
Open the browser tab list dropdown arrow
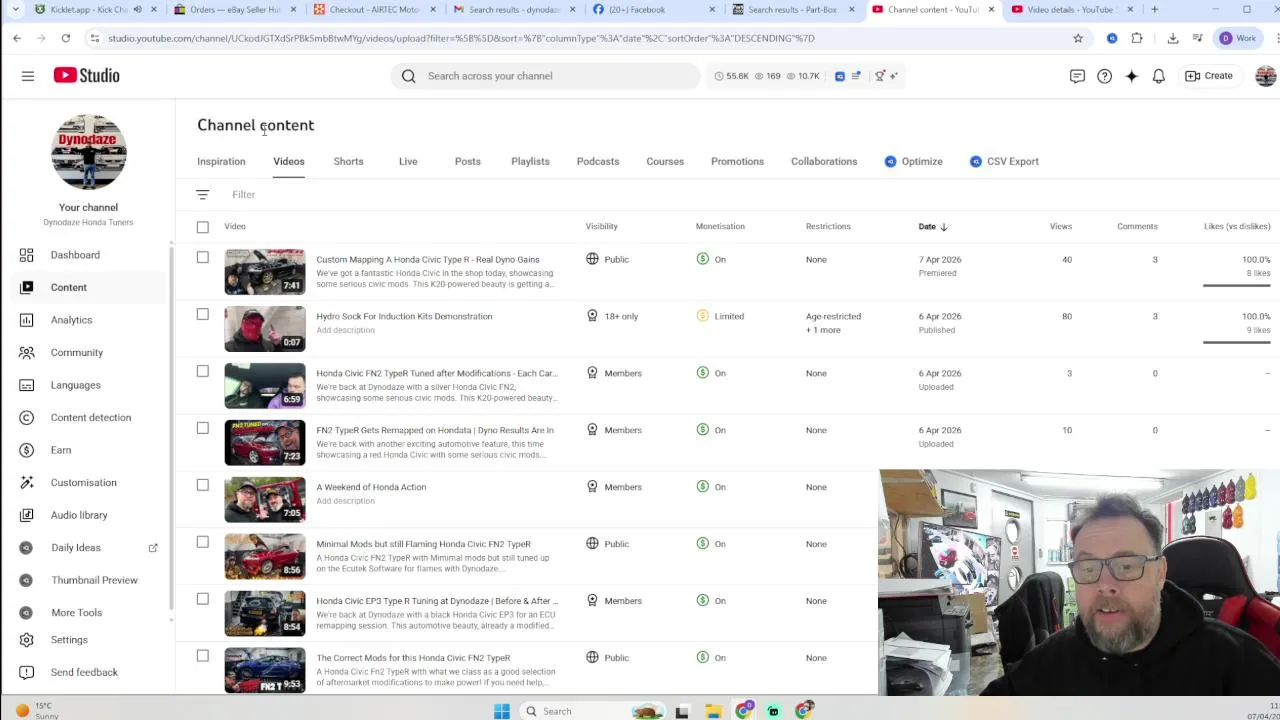(x=15, y=9)
